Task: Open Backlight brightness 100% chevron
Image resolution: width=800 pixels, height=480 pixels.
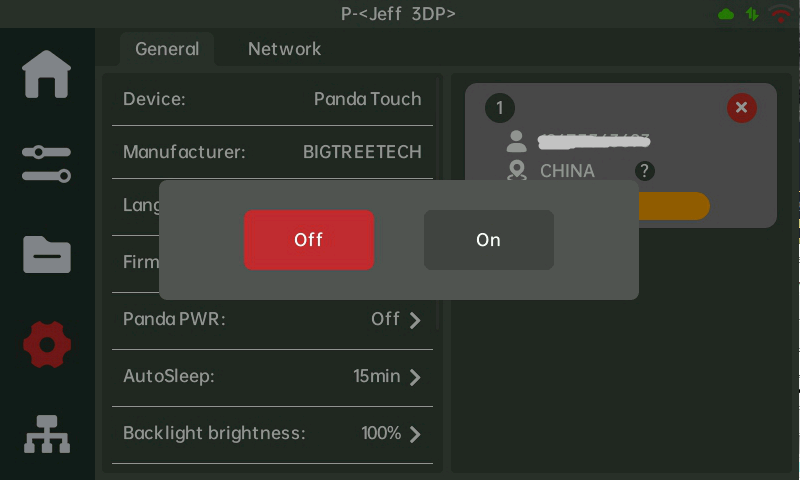Action: click(415, 434)
